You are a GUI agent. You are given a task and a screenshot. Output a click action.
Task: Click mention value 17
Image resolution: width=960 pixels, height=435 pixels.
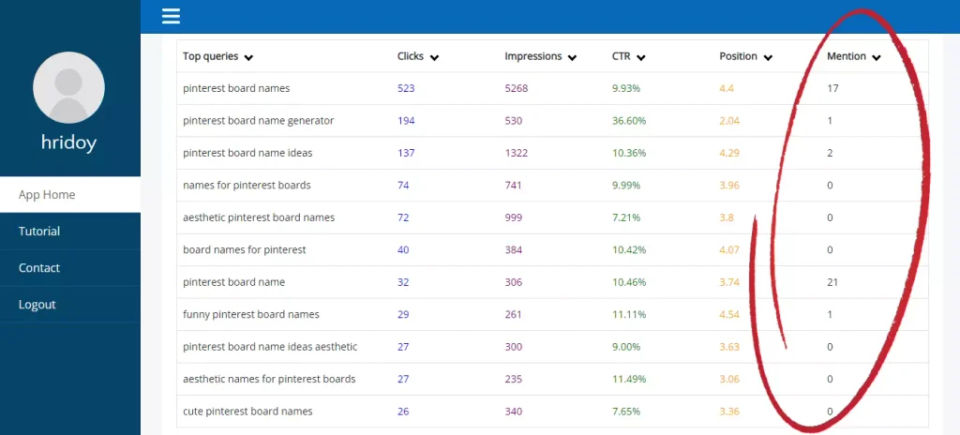point(833,88)
